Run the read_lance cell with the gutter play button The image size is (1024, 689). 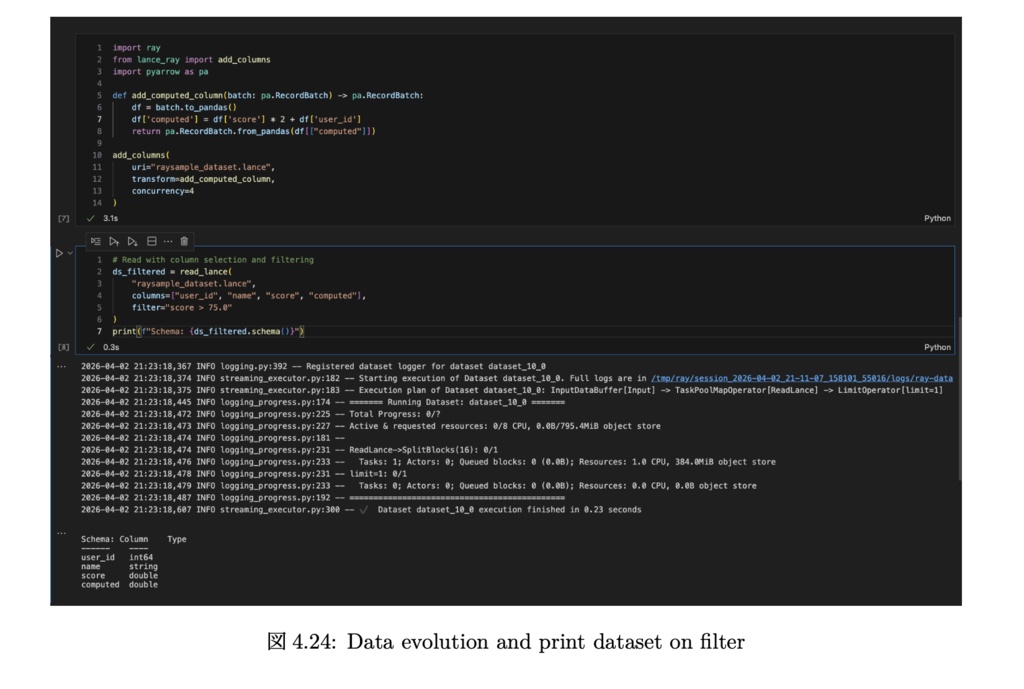[60, 253]
